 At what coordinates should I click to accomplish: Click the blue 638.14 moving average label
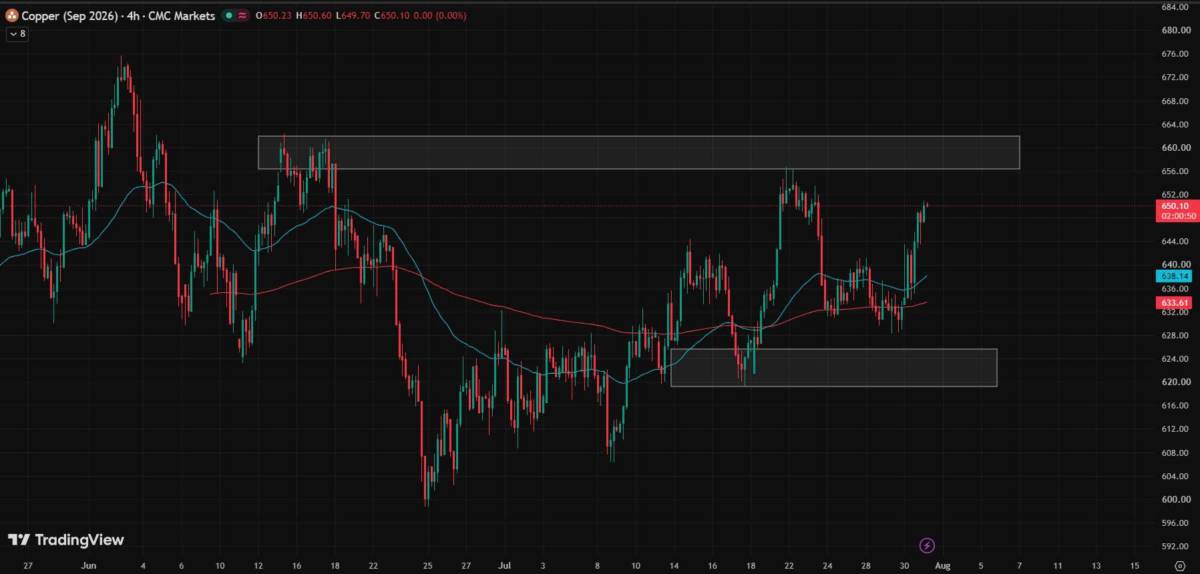pos(1174,276)
